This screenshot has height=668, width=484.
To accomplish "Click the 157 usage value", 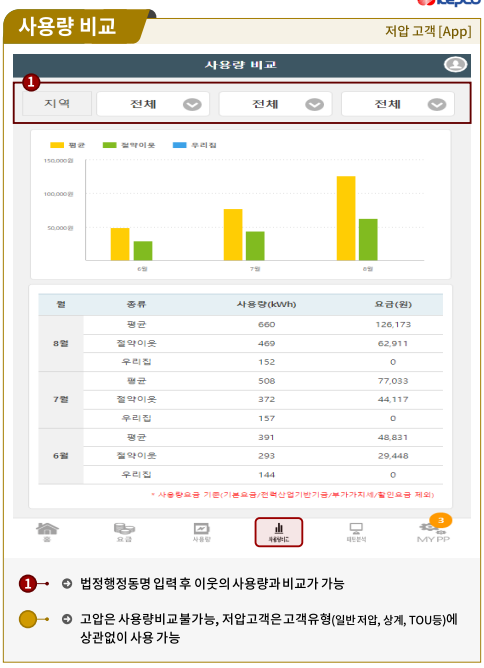I will click(267, 418).
